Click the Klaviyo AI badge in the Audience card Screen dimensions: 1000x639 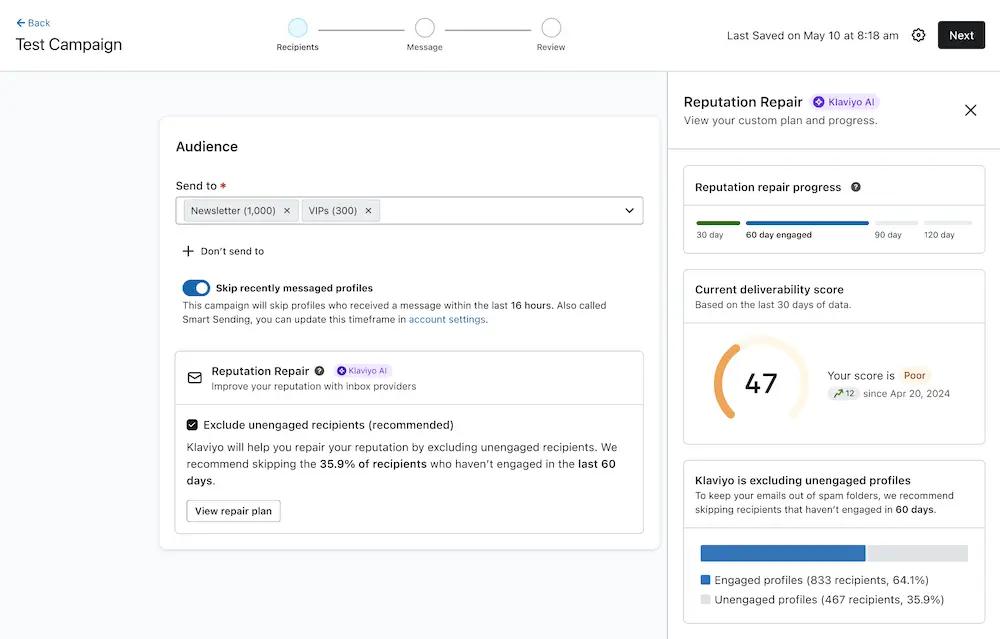click(362, 370)
